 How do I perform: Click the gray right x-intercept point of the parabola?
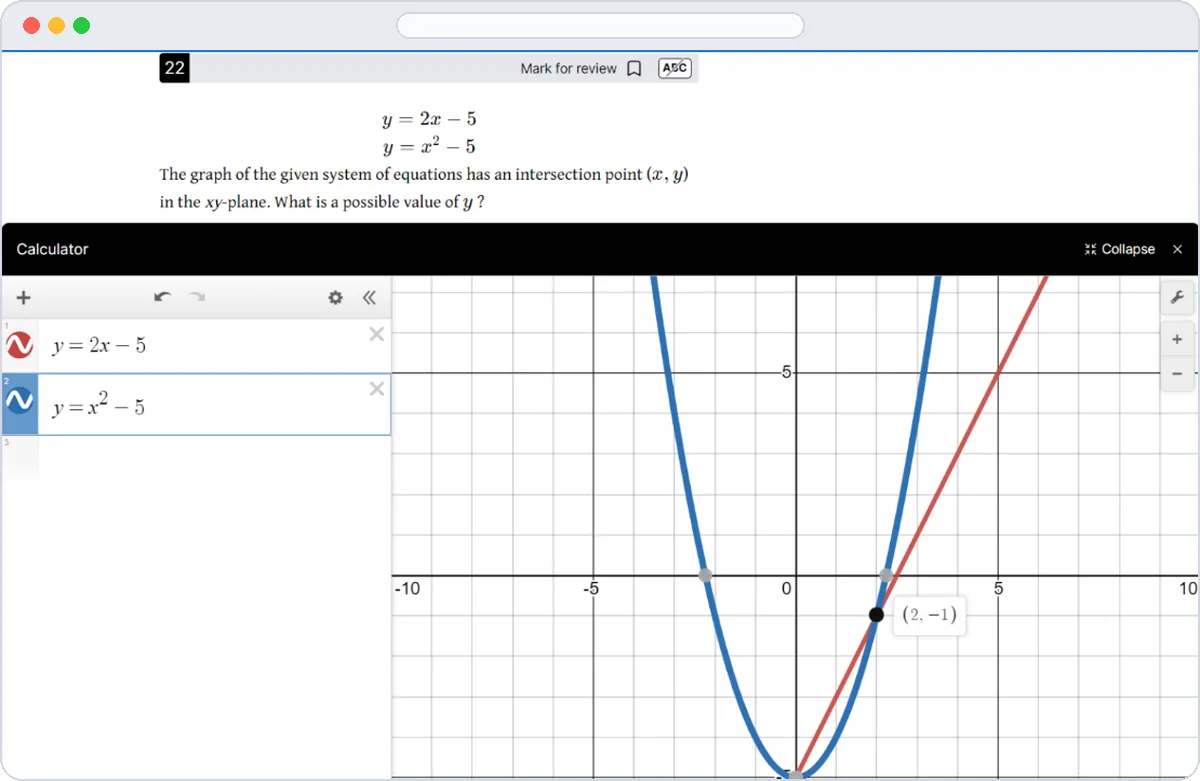(886, 575)
